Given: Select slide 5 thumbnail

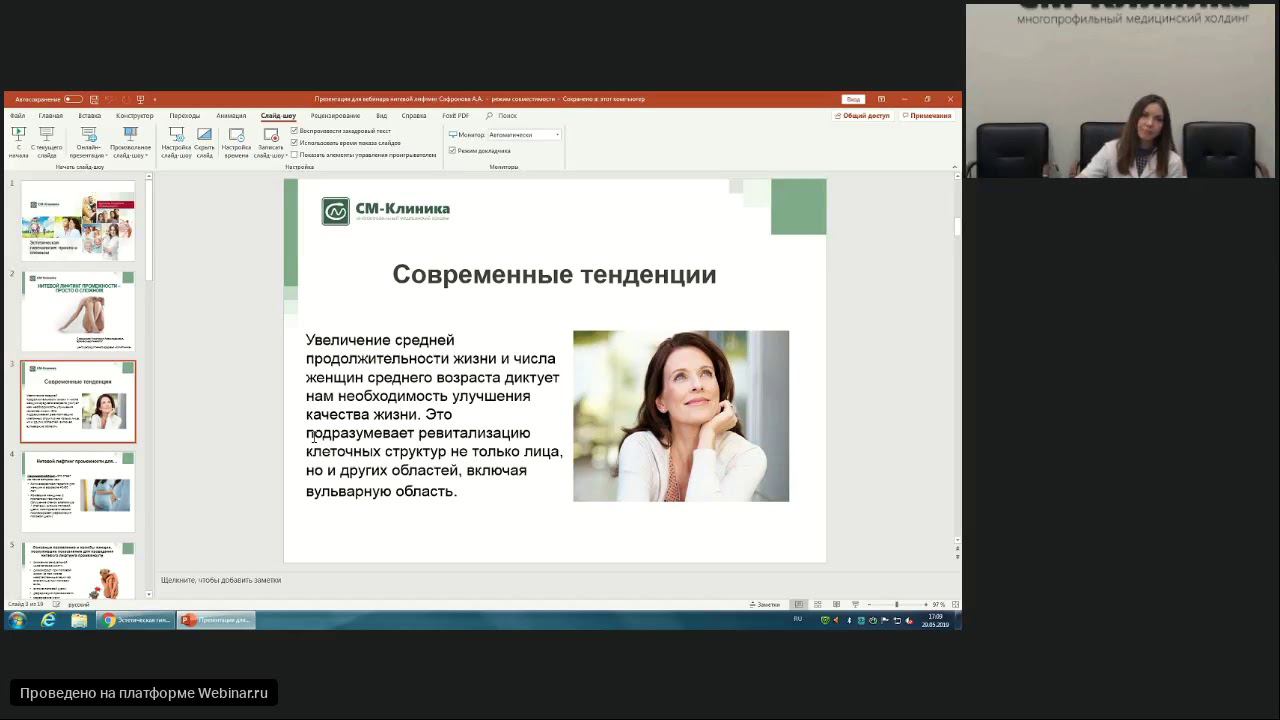Looking at the screenshot, I should (x=78, y=571).
